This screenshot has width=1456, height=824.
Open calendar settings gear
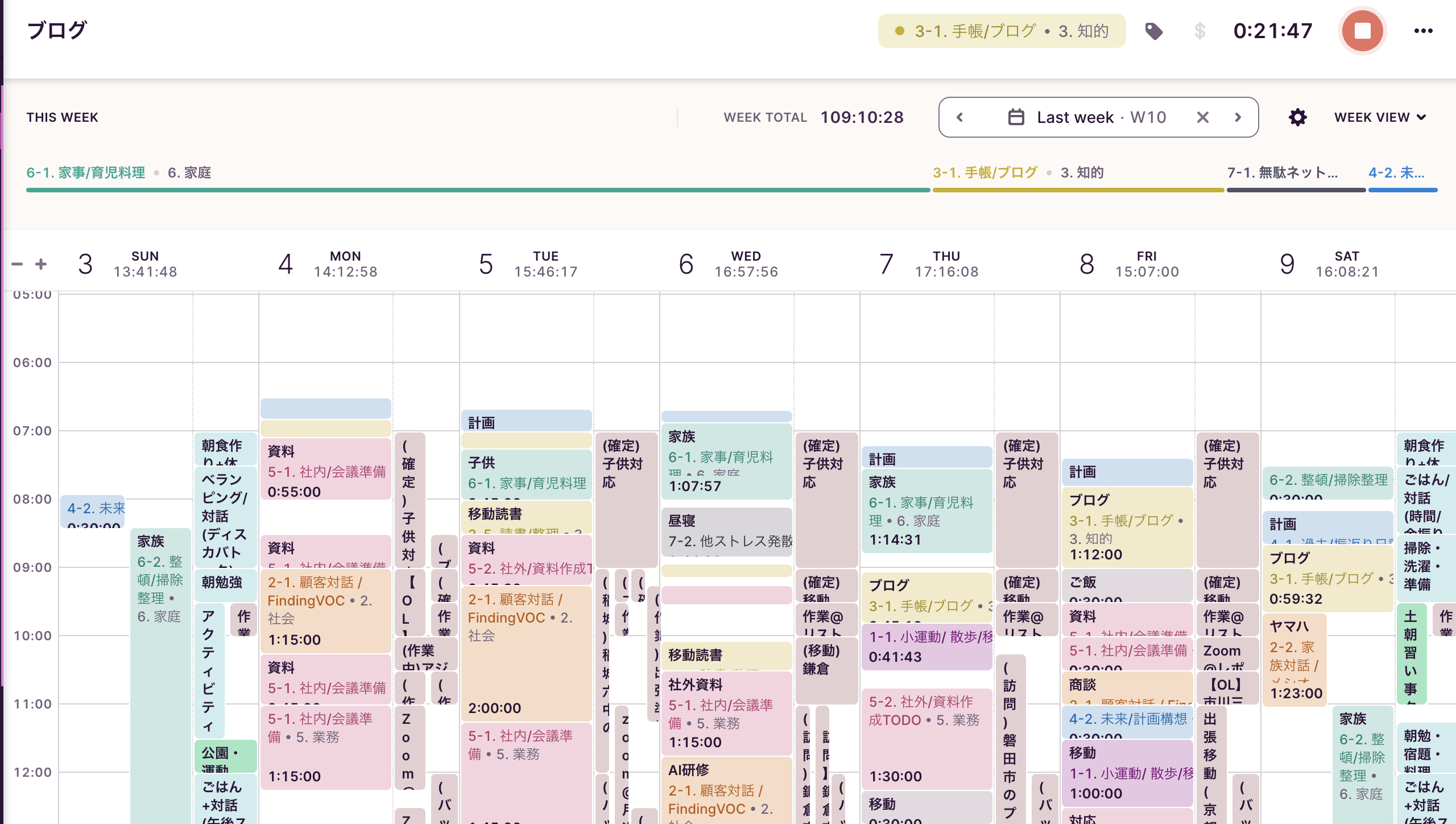[1297, 117]
